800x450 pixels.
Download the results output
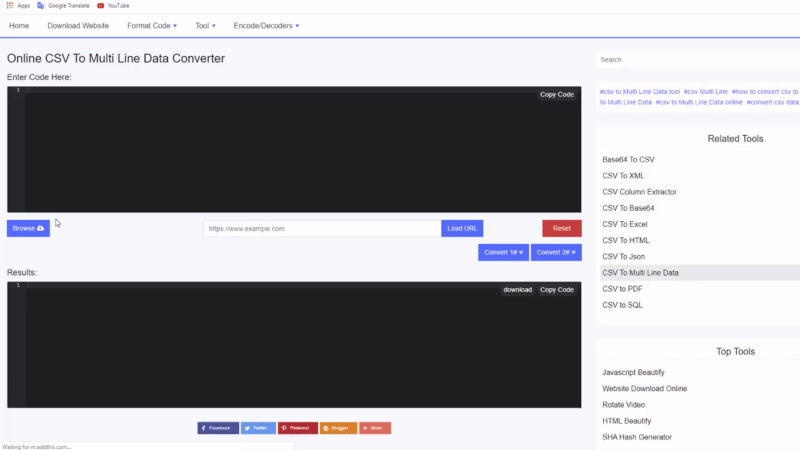pyautogui.click(x=517, y=290)
